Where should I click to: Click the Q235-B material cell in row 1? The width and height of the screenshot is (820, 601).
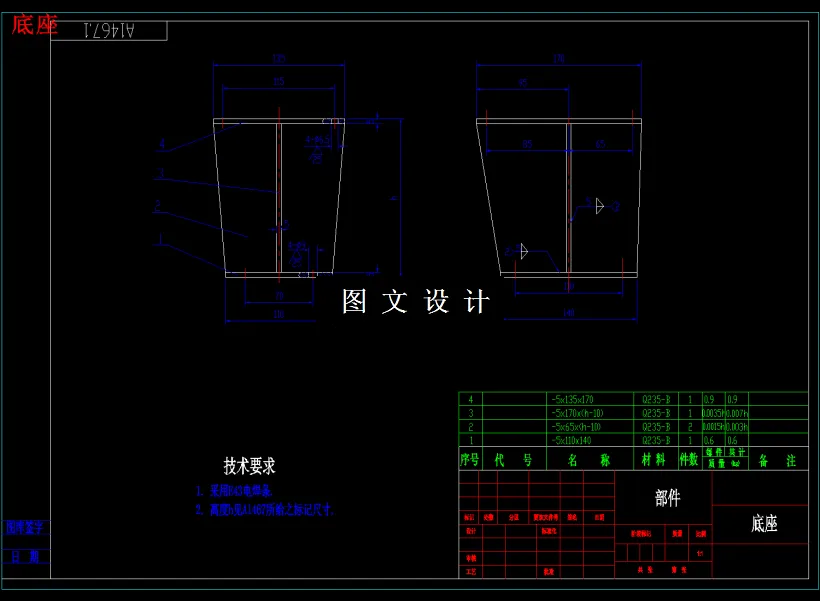coord(656,440)
